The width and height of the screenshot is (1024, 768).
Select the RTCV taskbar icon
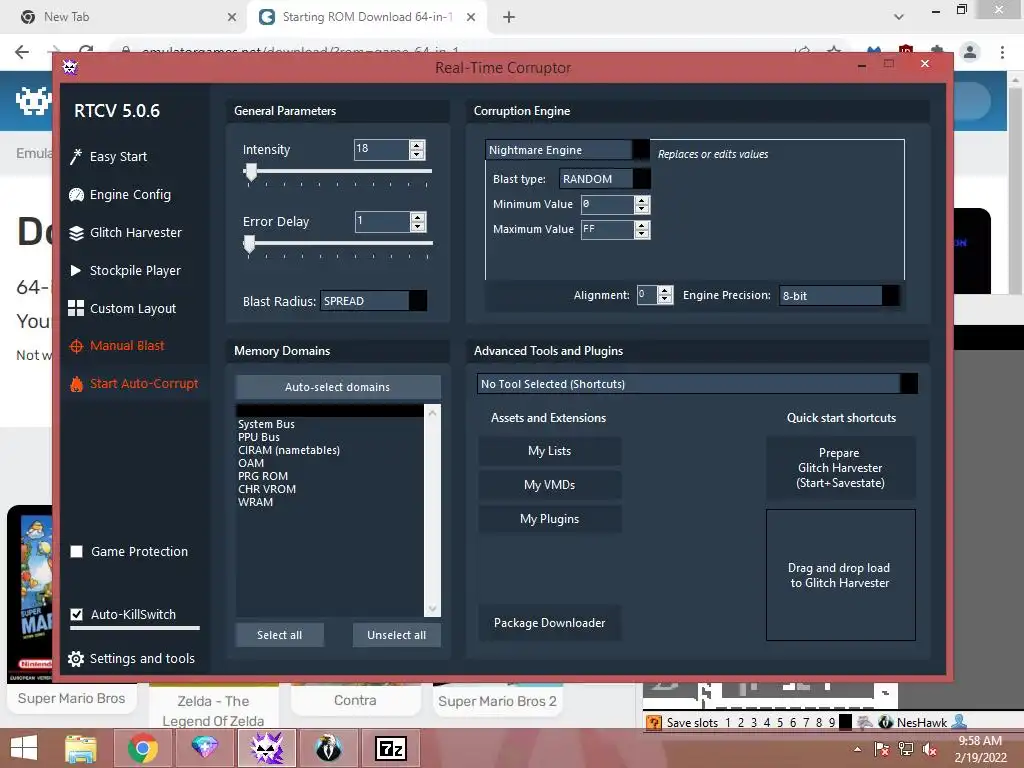266,748
